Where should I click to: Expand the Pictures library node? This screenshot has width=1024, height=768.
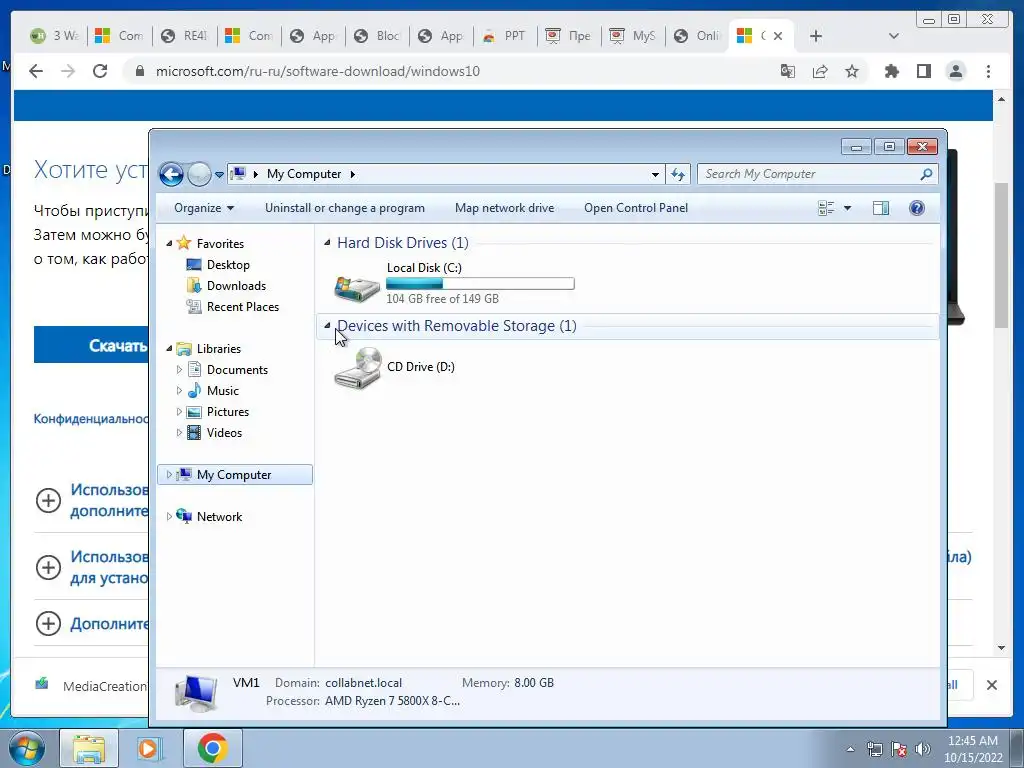[179, 411]
